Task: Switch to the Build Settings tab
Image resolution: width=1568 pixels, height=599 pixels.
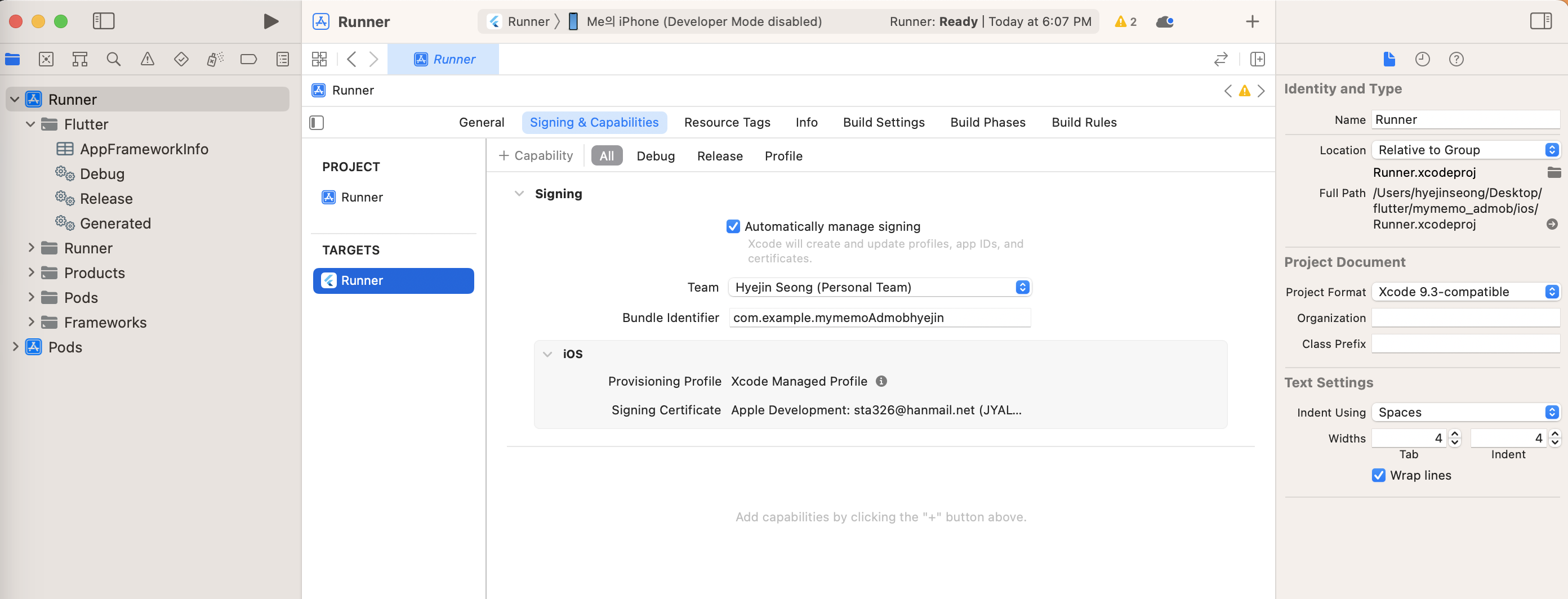Action: coord(883,123)
